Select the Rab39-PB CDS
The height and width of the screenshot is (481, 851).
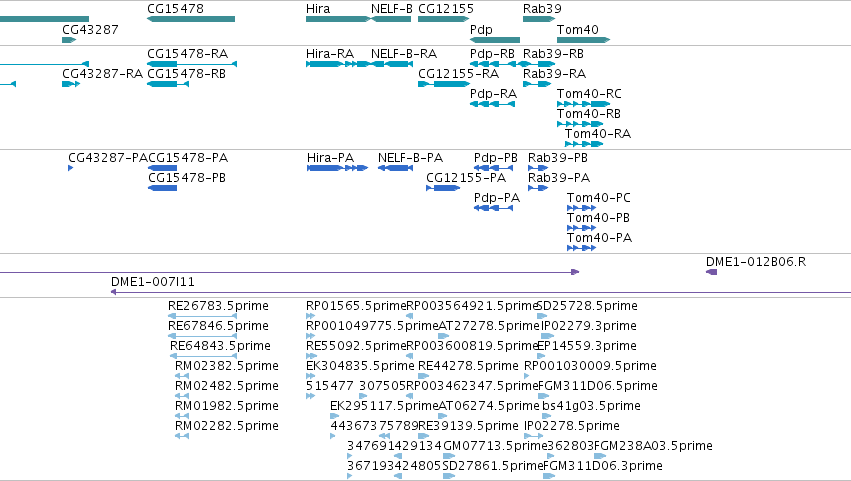538,168
